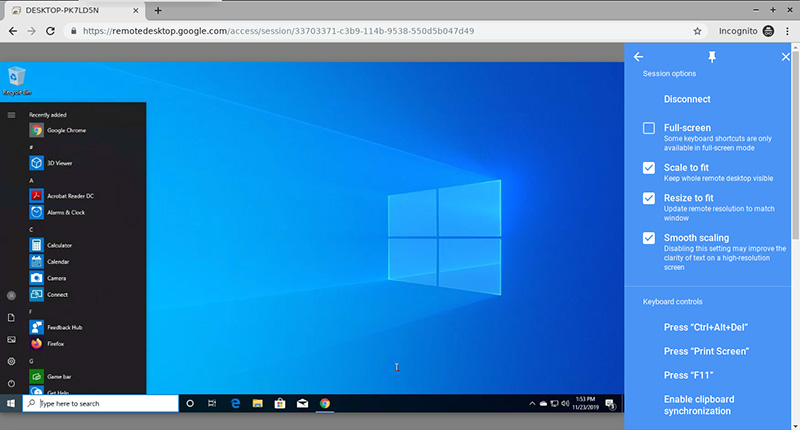Select DESKTOP-PK7LD5N browser tab
Screen dimensions: 800x430
coord(74,10)
